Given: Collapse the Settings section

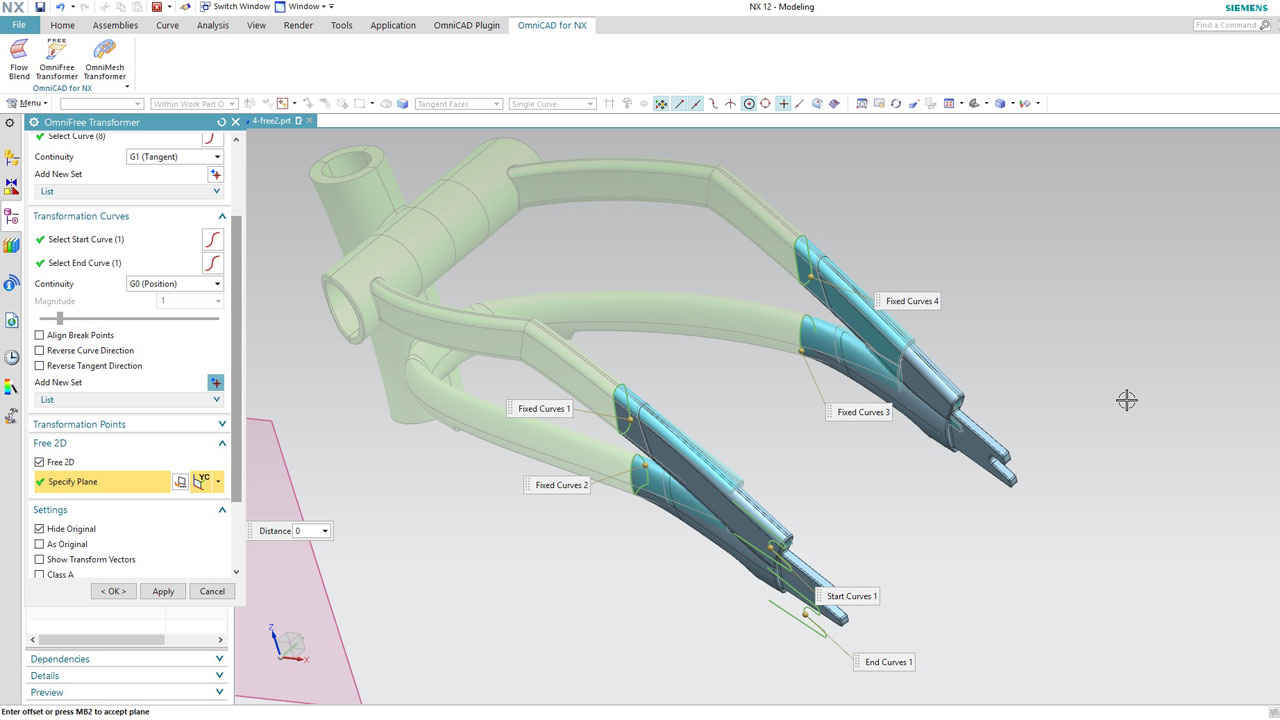Looking at the screenshot, I should 222,510.
